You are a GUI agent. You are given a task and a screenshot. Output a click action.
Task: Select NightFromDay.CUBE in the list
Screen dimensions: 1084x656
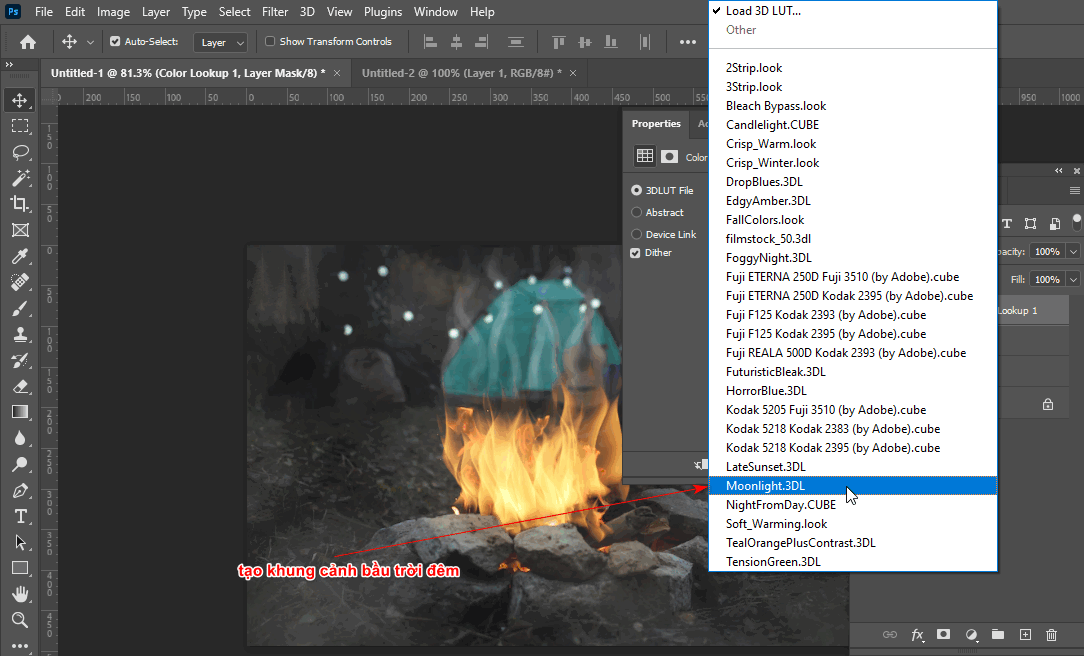779,504
